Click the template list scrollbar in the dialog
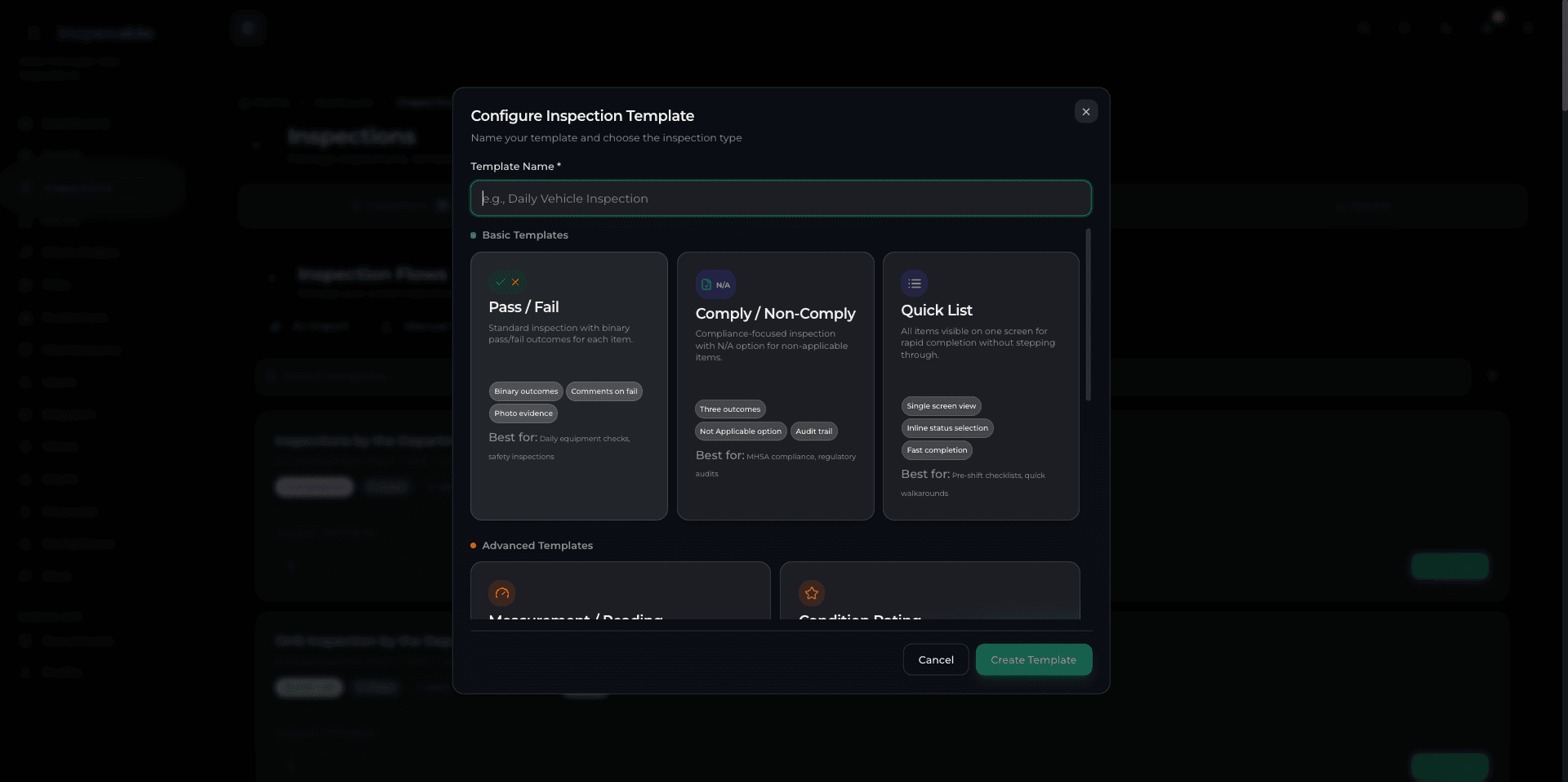 (1089, 315)
